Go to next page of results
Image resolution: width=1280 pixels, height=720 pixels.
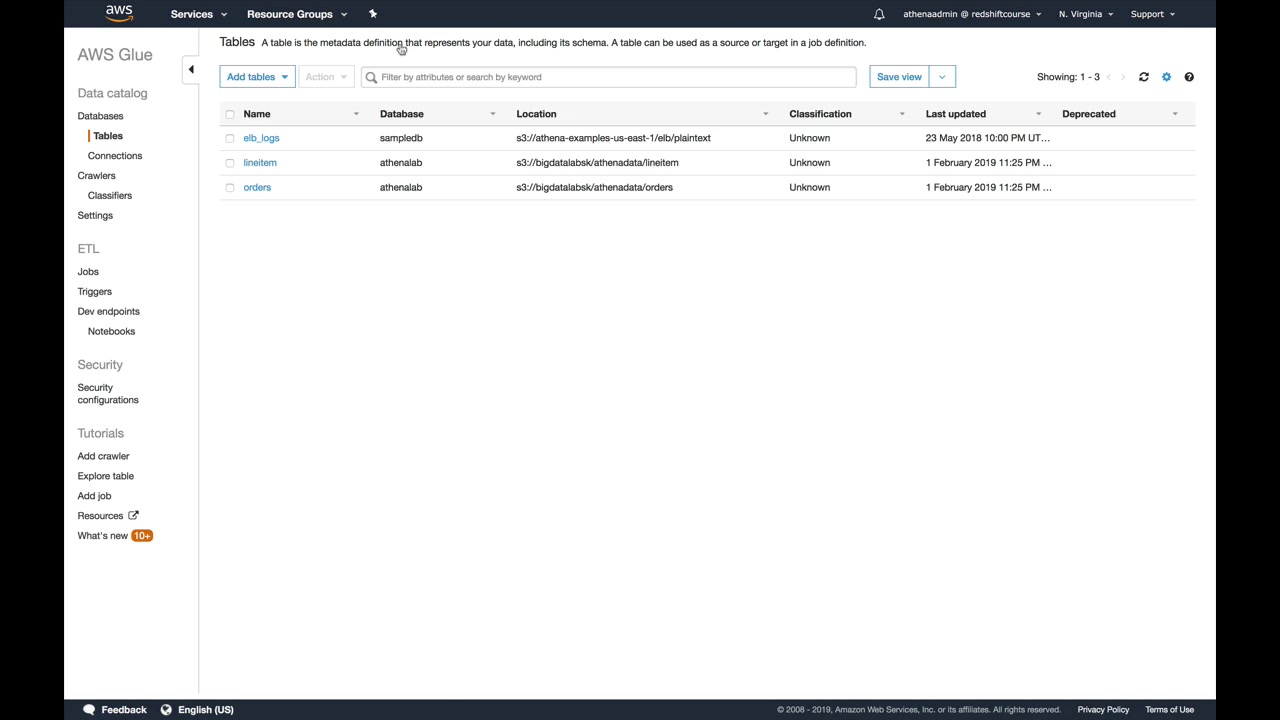[x=1123, y=77]
